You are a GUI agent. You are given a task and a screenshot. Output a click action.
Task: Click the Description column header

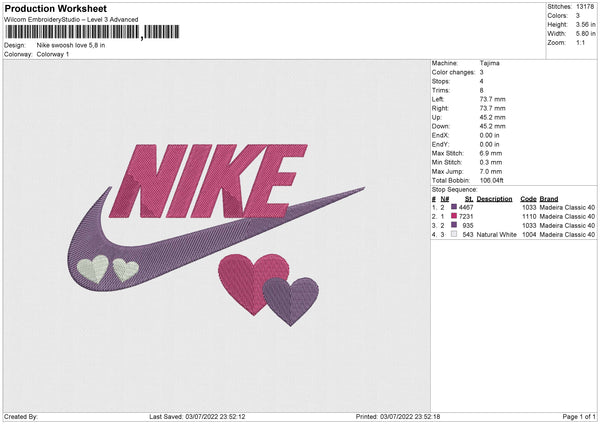click(x=494, y=199)
